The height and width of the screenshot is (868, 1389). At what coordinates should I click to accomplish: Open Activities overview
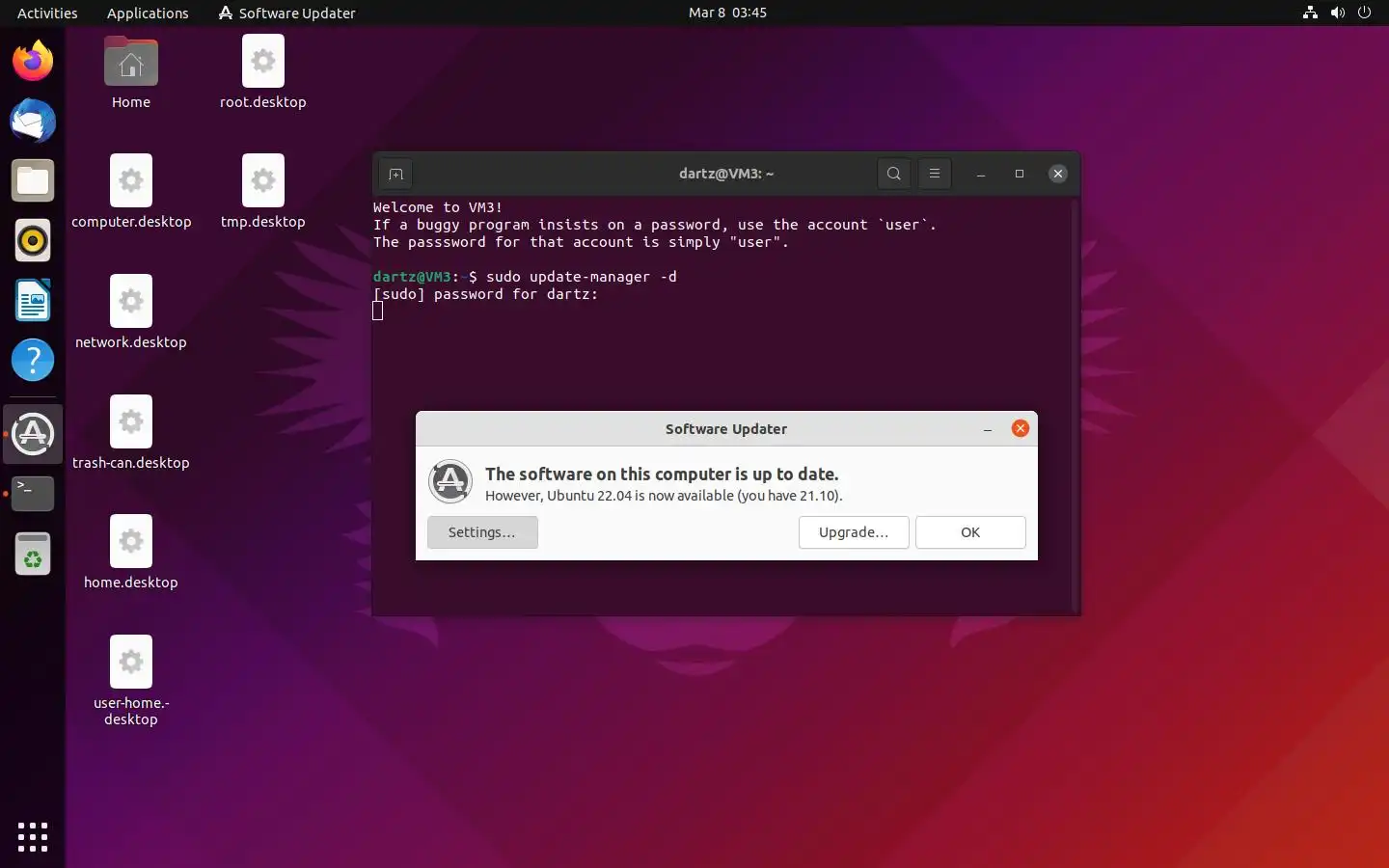pos(47,13)
